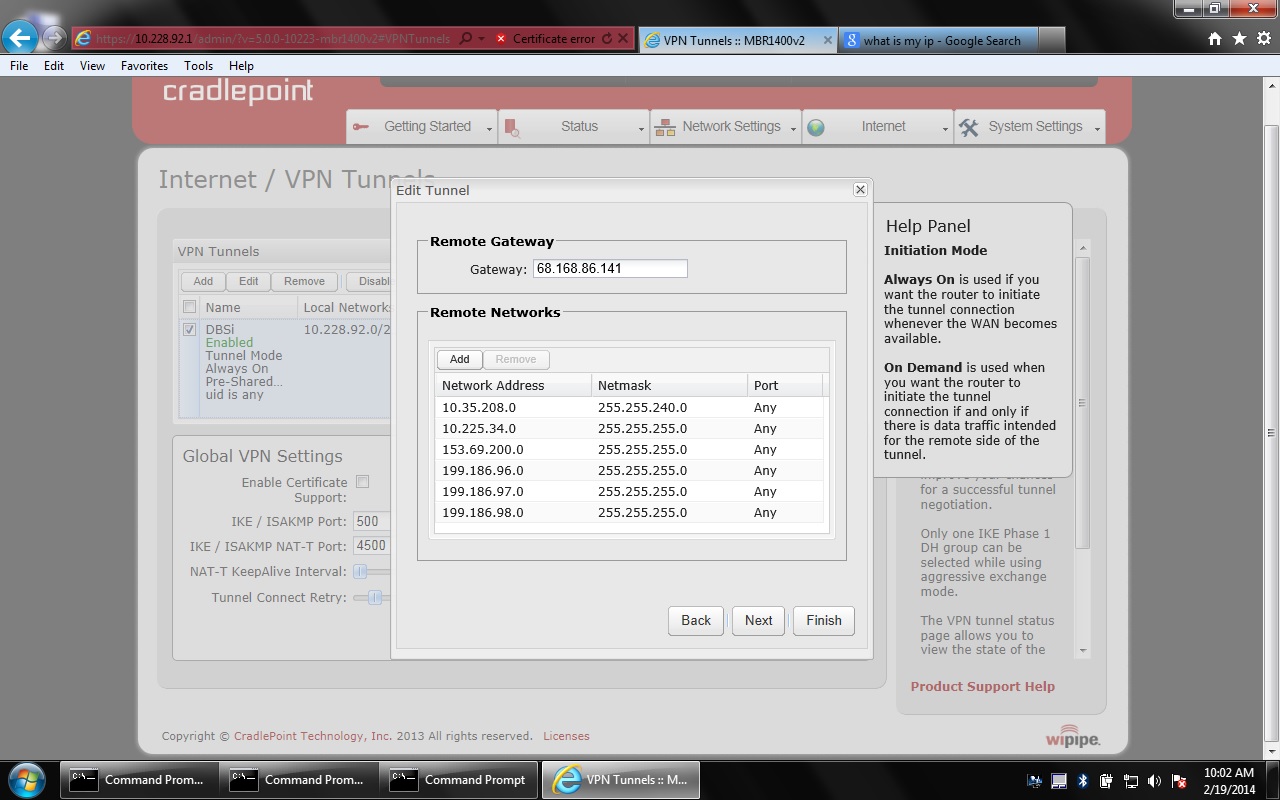The height and width of the screenshot is (800, 1280).
Task: Open the Tools menu in menu bar
Action: pos(198,65)
